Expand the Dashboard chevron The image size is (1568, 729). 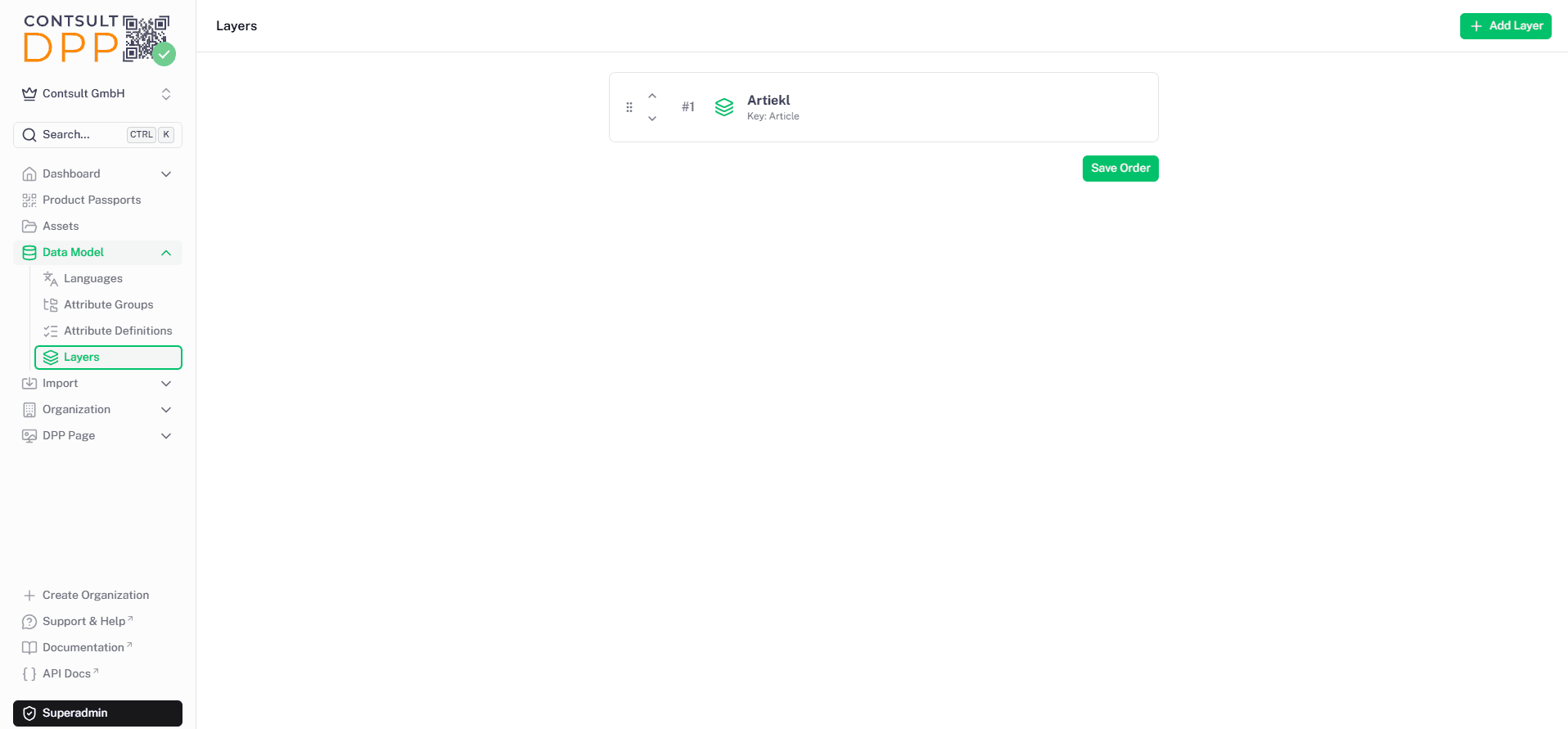pos(166,174)
